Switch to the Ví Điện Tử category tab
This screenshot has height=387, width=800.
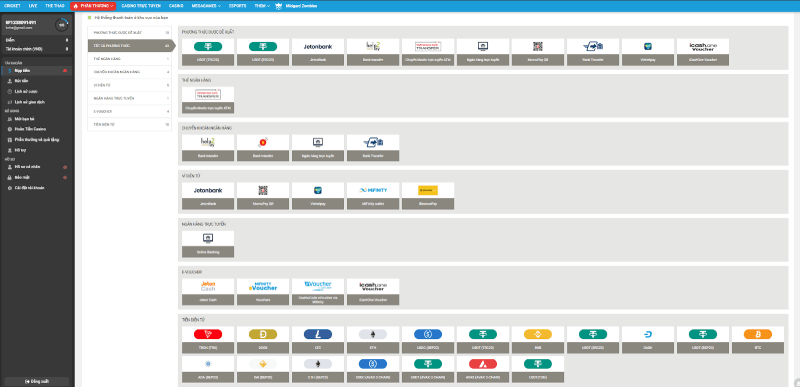click(129, 85)
